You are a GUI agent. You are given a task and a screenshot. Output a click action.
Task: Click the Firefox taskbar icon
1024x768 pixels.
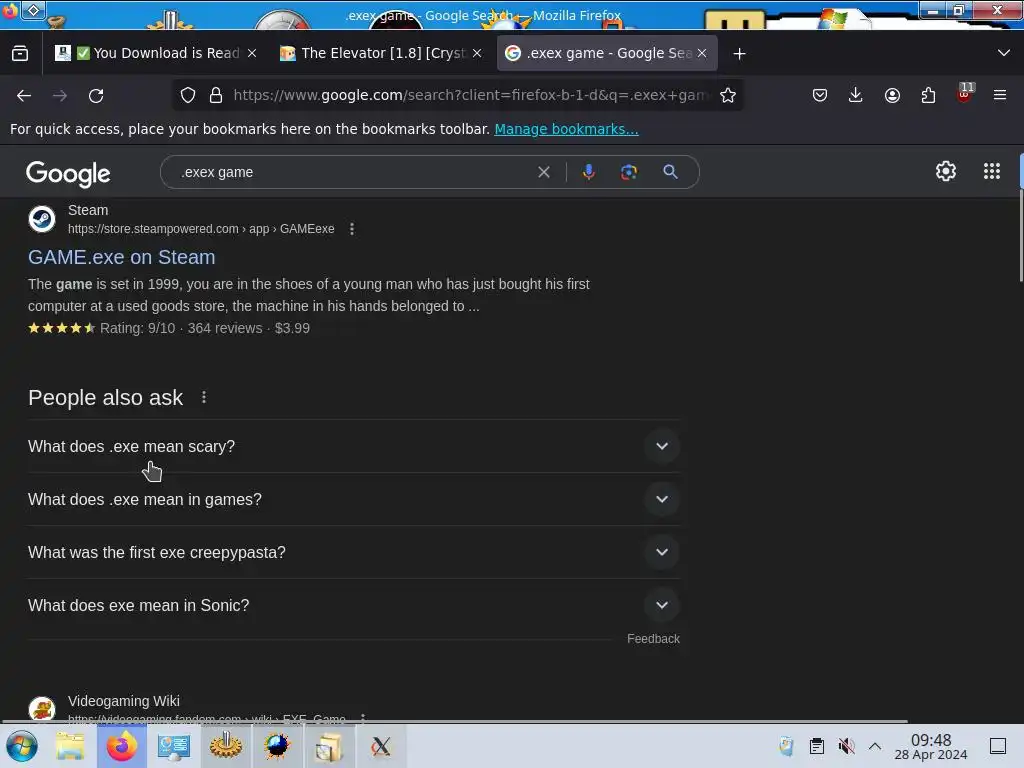point(122,746)
